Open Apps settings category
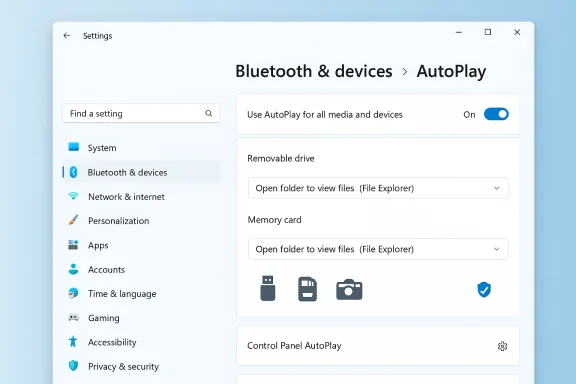 pyautogui.click(x=141, y=245)
